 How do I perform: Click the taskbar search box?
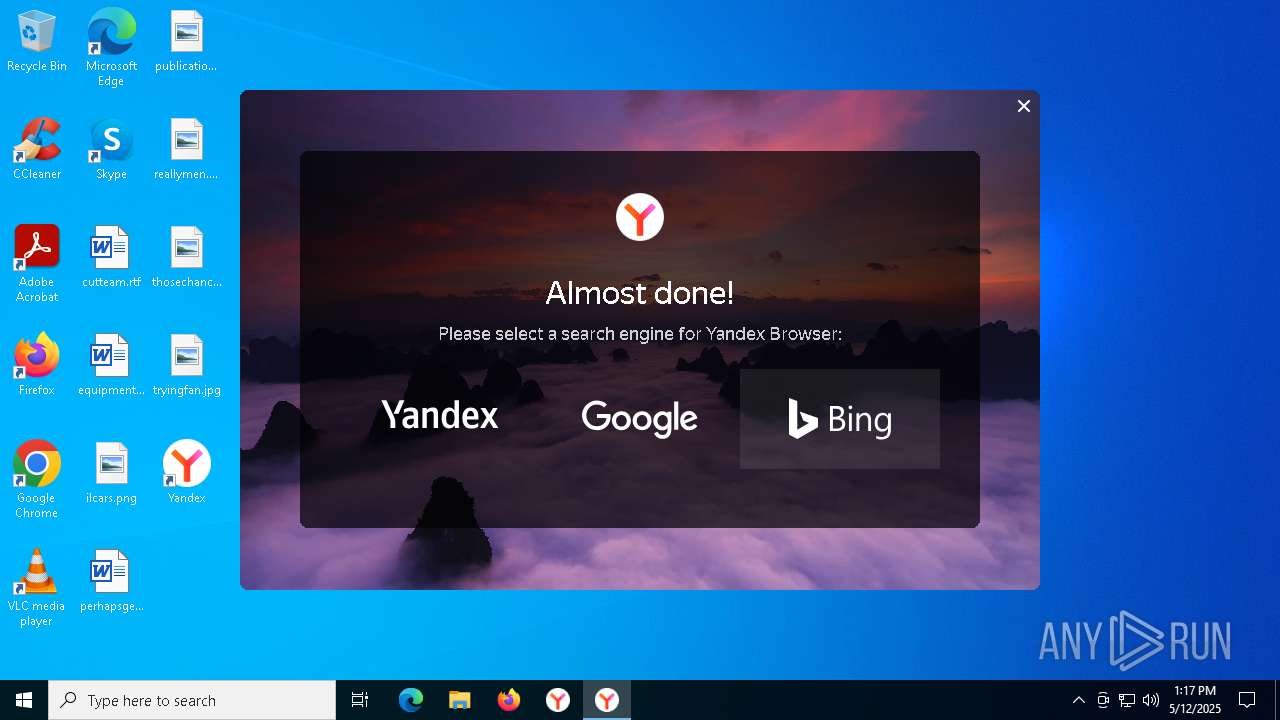click(x=192, y=700)
